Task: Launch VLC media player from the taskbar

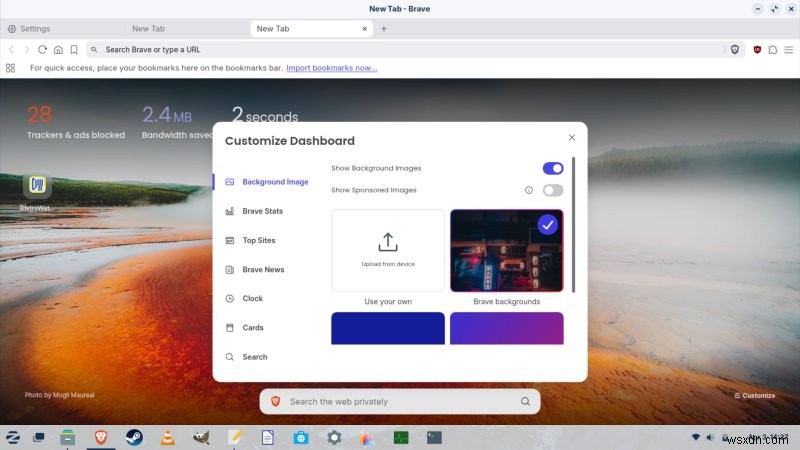Action: click(167, 437)
